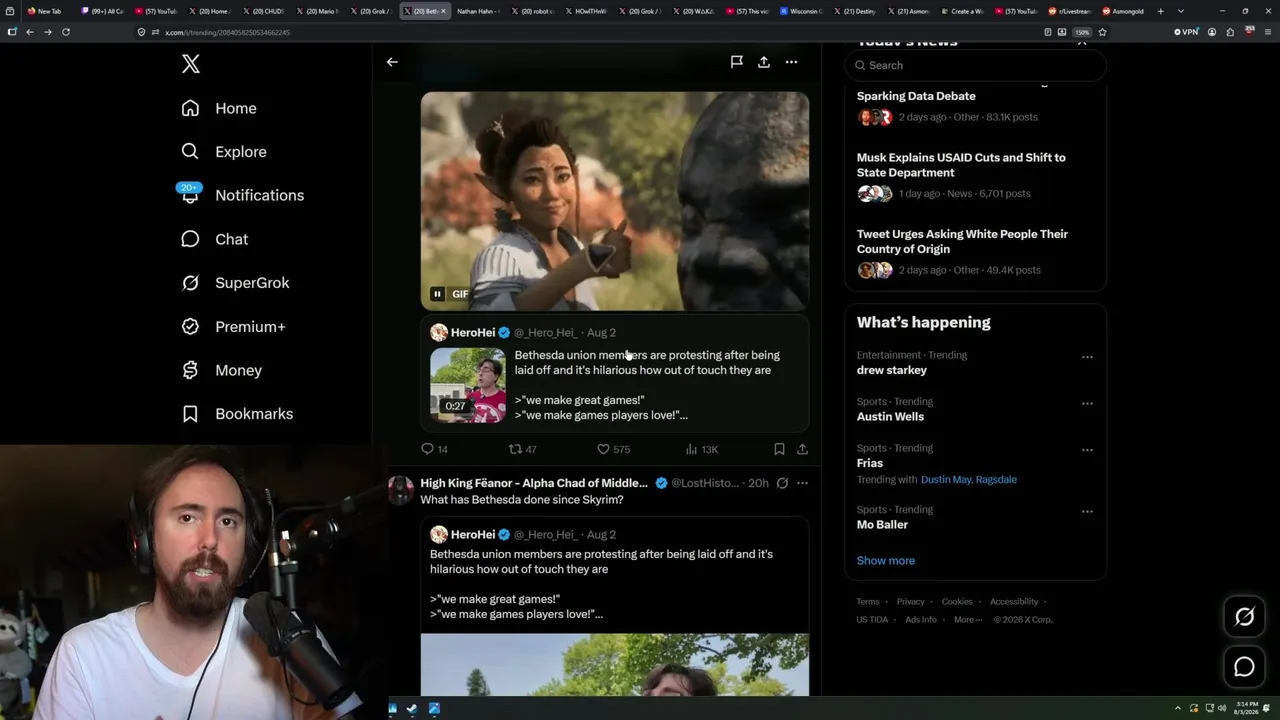Bookmark this page using the star icon
This screenshot has height=720, width=1280.
click(1102, 32)
